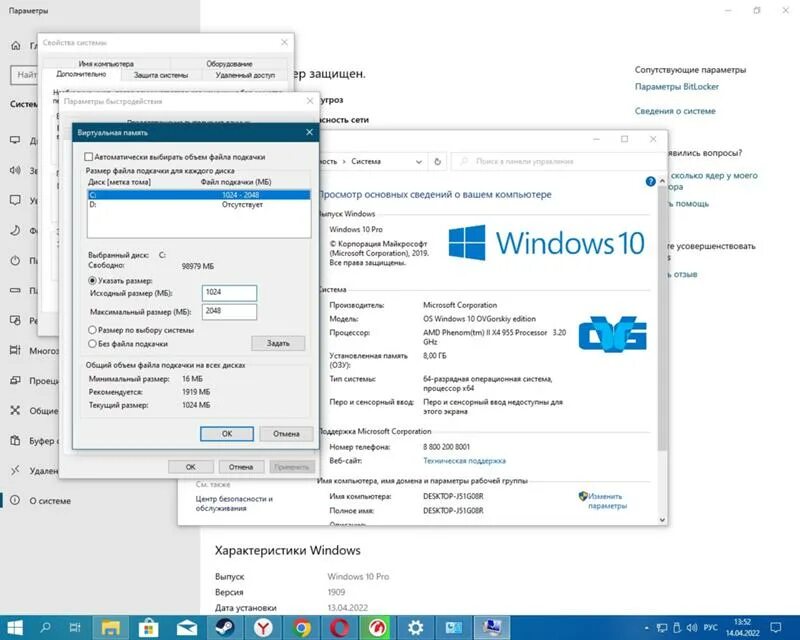Click OK in Performance Options dialog
This screenshot has height=640, width=800.
[190, 467]
